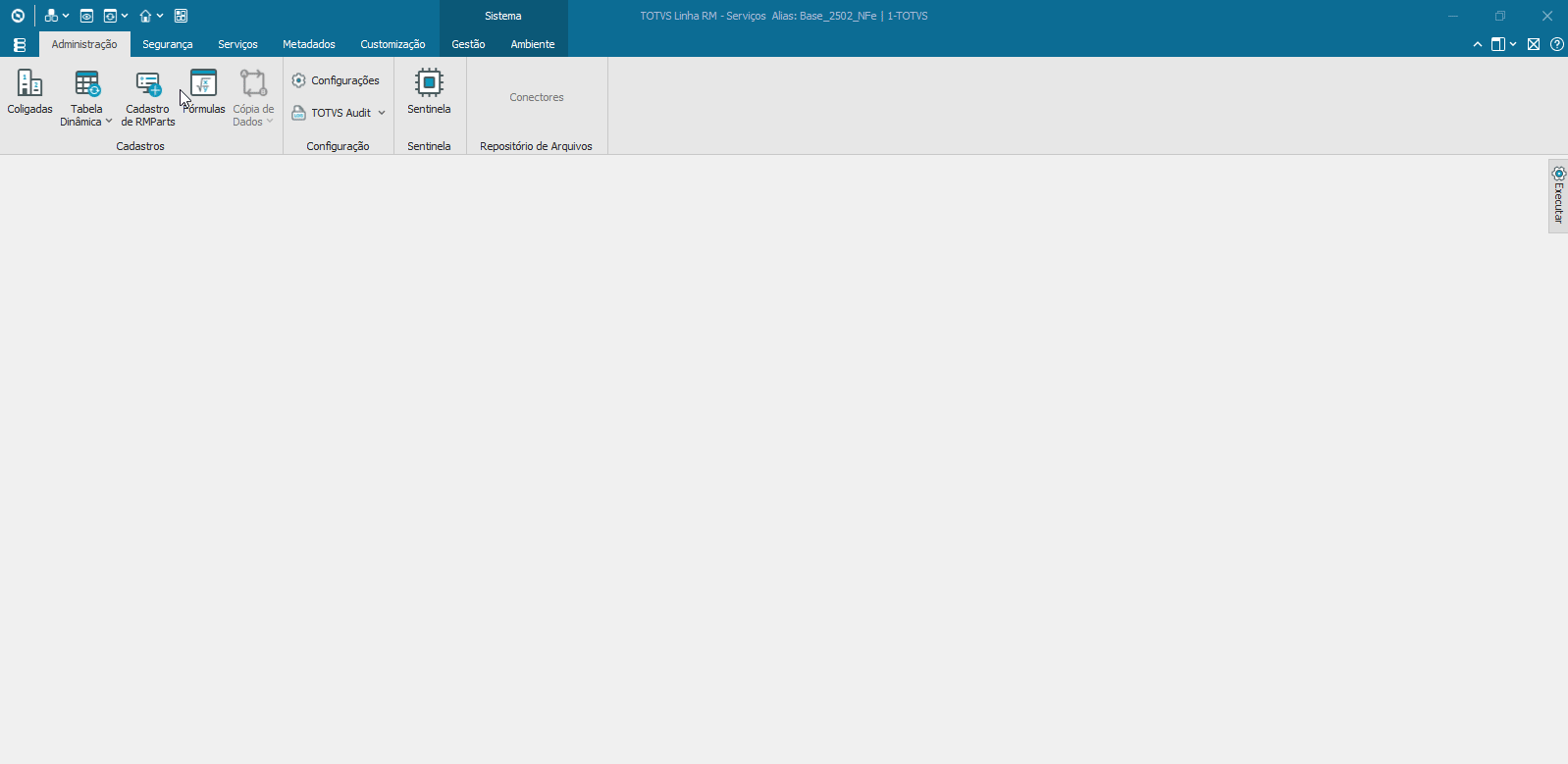
Task: Click the refresh window icon in quick access bar
Action: pyautogui.click(x=111, y=16)
